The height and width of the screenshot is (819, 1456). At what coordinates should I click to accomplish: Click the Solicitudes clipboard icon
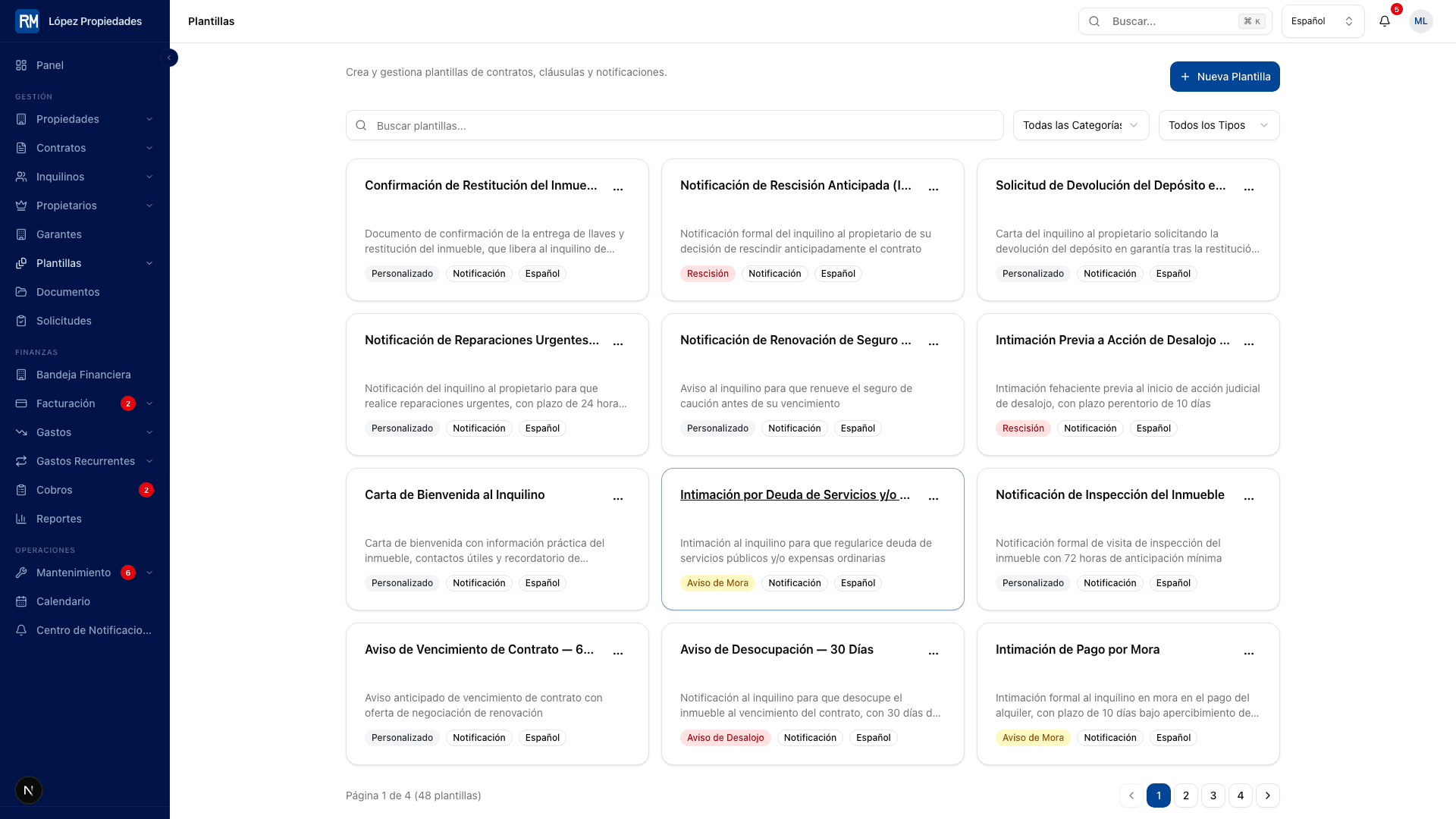(x=21, y=321)
